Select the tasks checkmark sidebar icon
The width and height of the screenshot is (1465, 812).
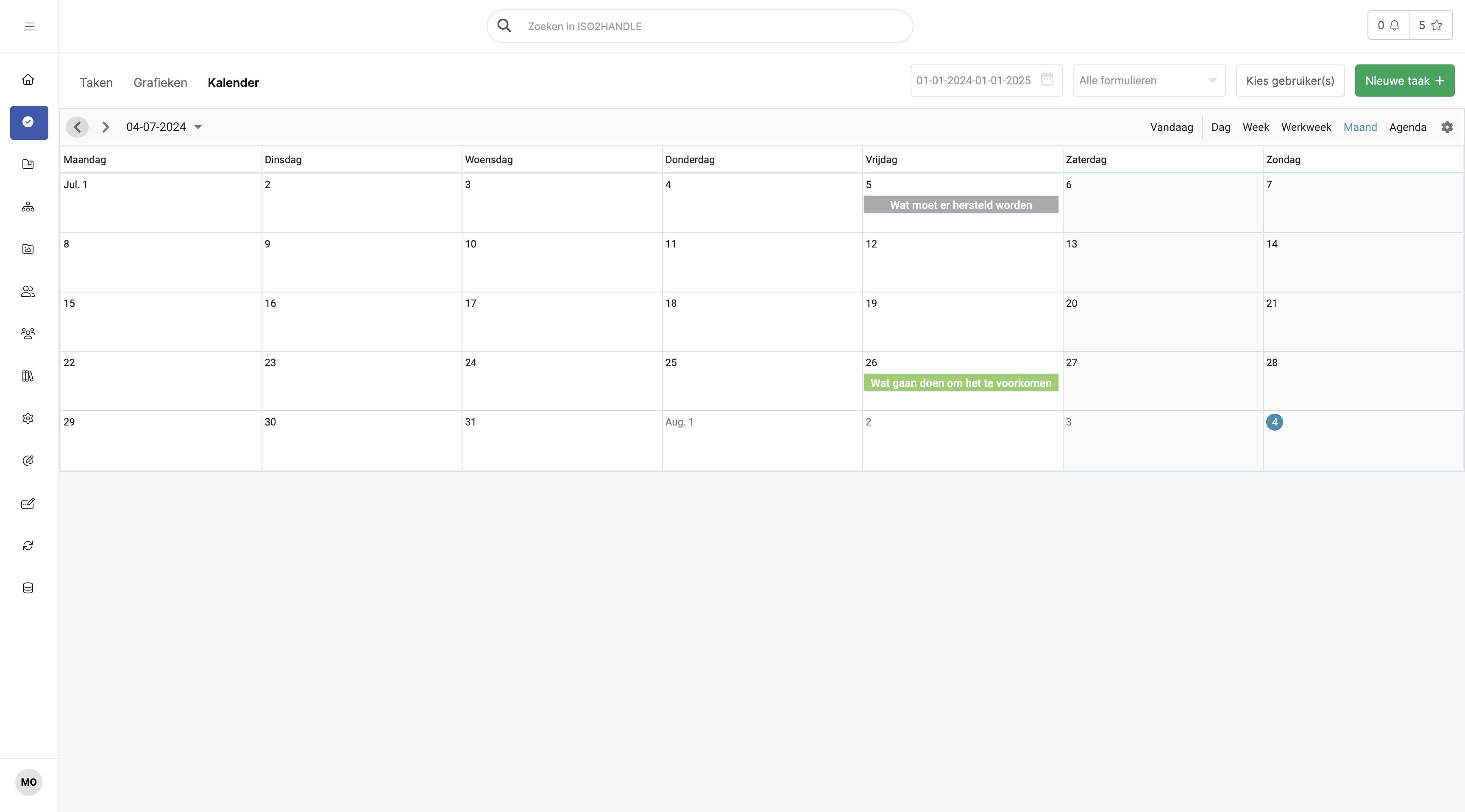click(29, 122)
